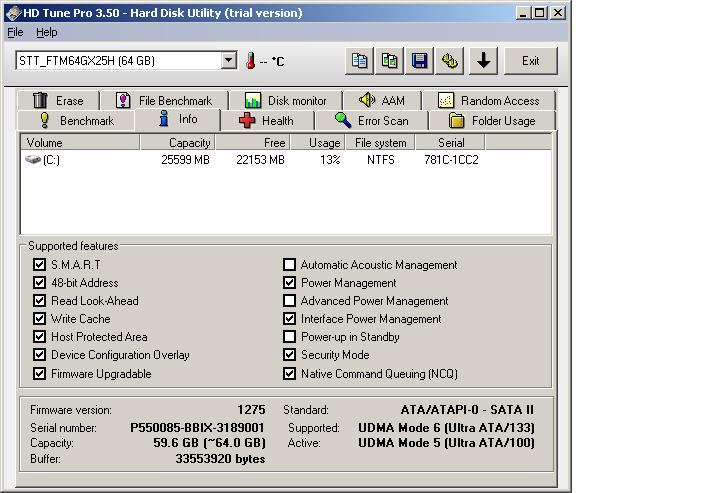Click serial number P550085-BBIX-3189001
Screen dimensions: 720x493
point(197,428)
